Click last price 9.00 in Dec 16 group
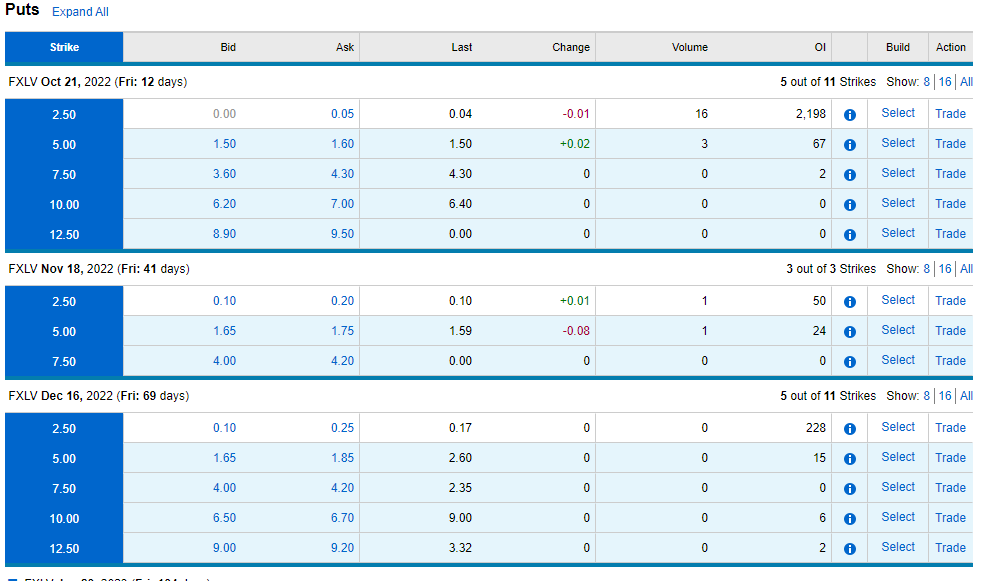985x581 pixels. [x=460, y=518]
